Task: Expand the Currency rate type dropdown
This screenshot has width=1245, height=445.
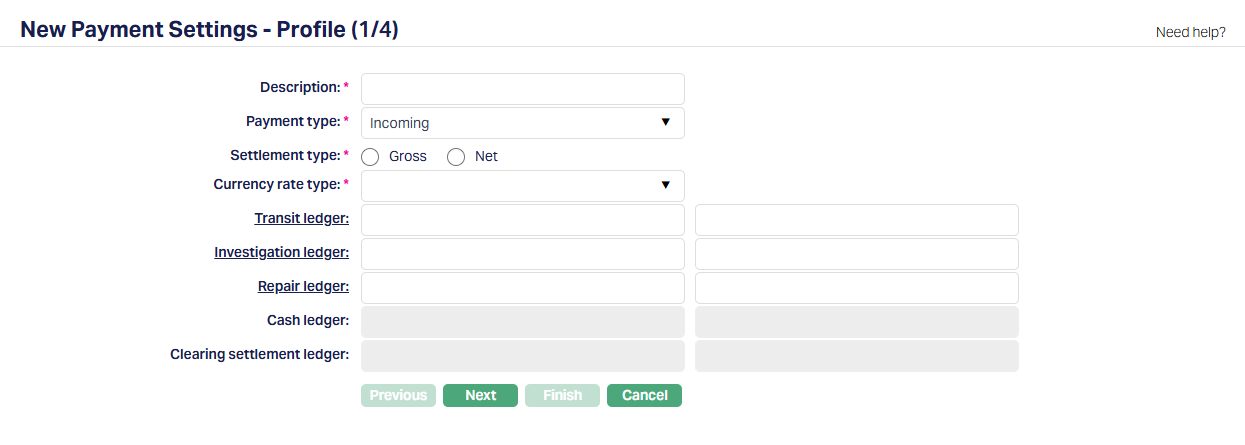Action: click(x=522, y=186)
